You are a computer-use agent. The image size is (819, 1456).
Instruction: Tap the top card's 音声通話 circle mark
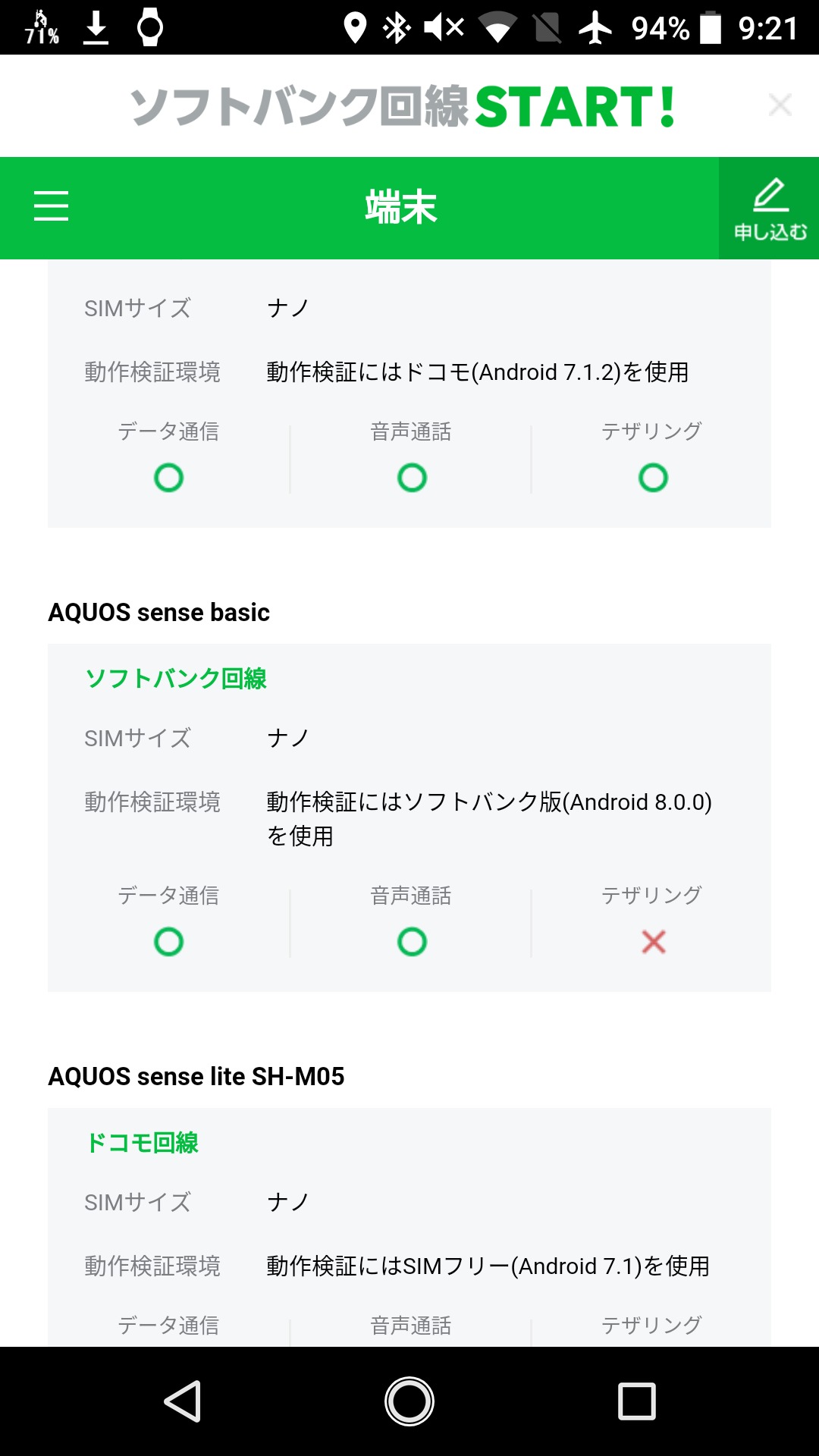point(412,478)
